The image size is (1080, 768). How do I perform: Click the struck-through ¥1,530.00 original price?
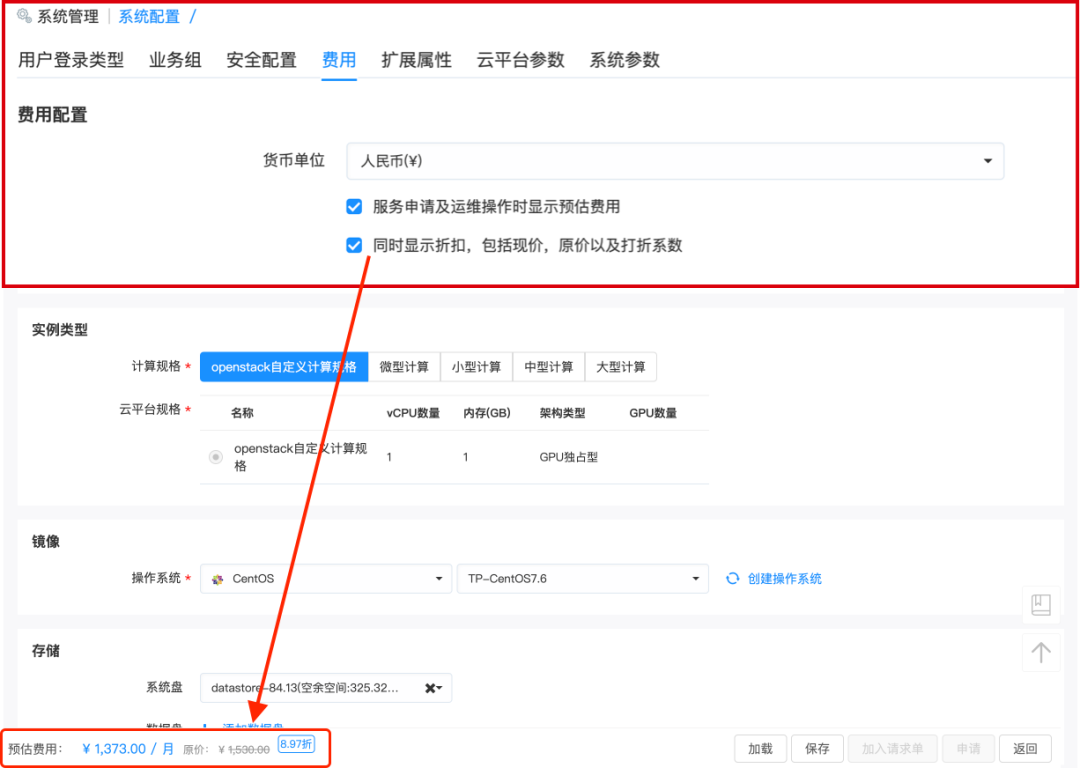coord(244,750)
